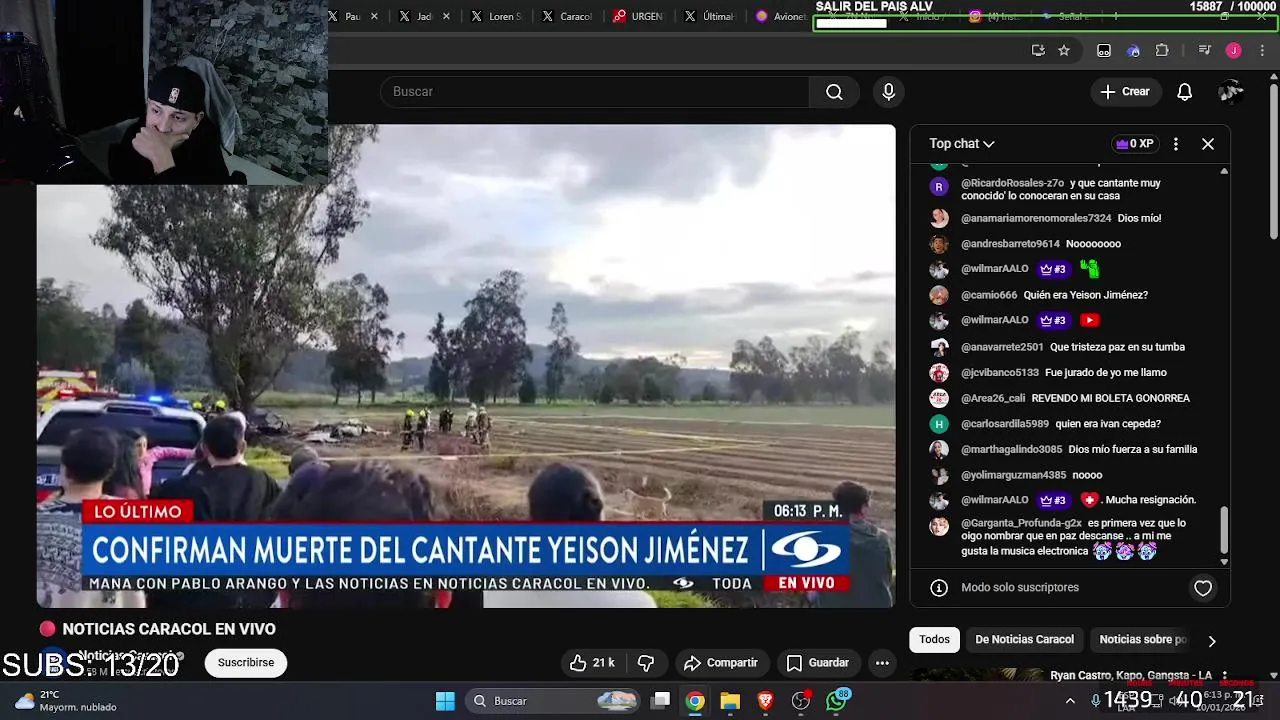1280x720 pixels.
Task: Click the Windows taskbar Buscar search box
Action: tap(553, 701)
